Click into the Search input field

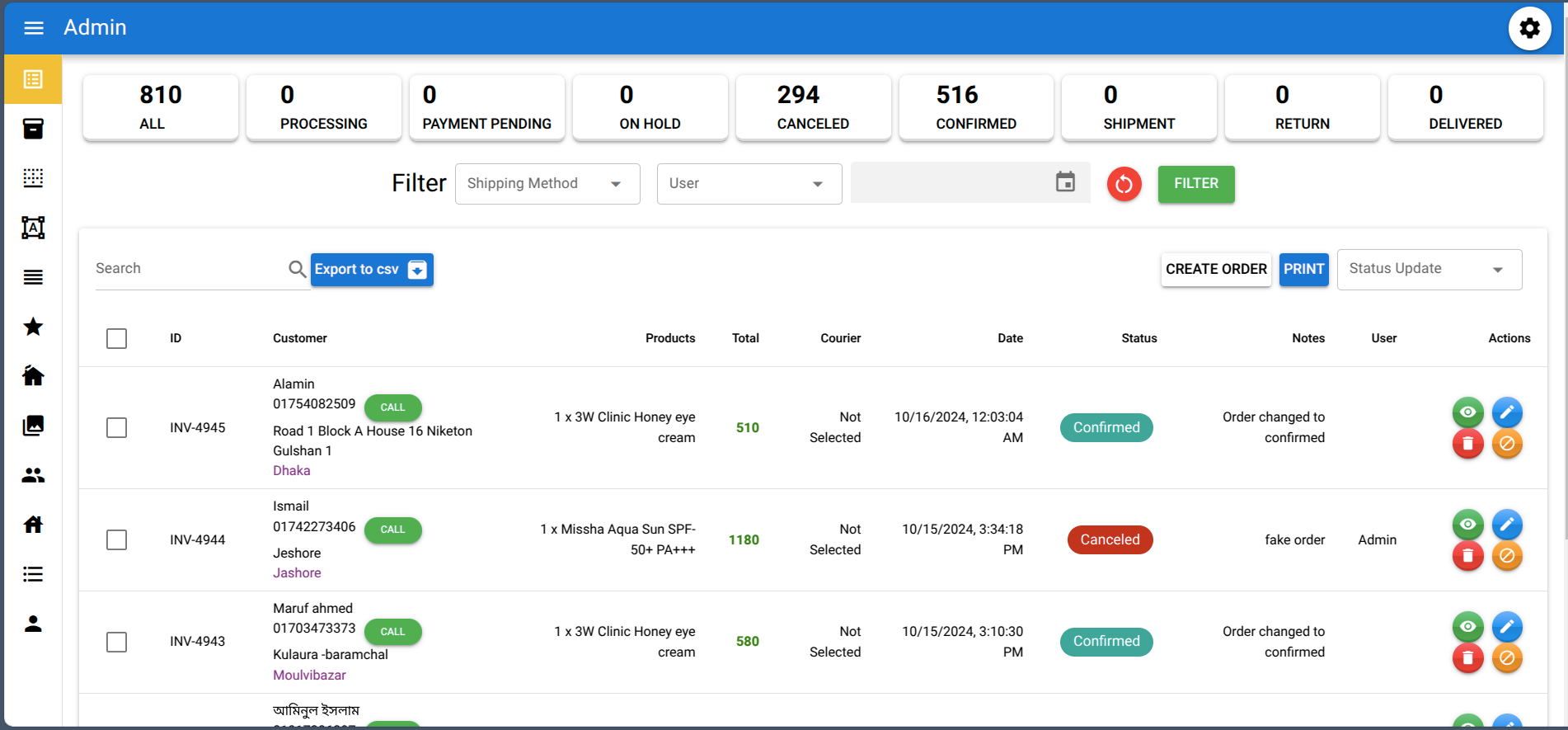(x=190, y=269)
